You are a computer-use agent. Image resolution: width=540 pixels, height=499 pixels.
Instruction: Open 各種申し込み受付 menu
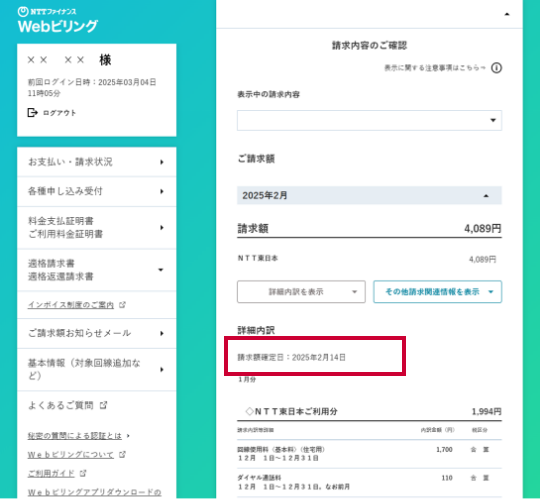pos(96,191)
